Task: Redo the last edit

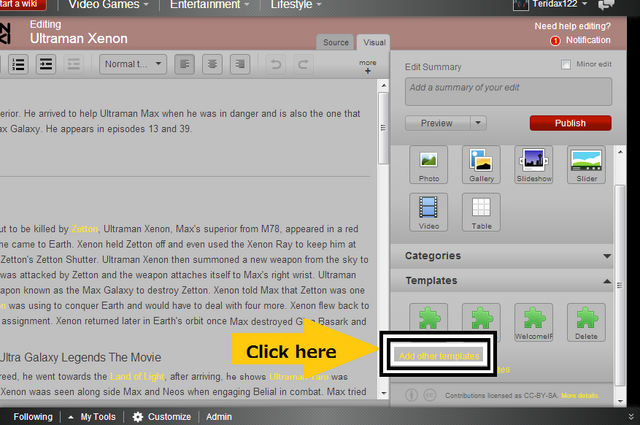Action: (x=303, y=64)
